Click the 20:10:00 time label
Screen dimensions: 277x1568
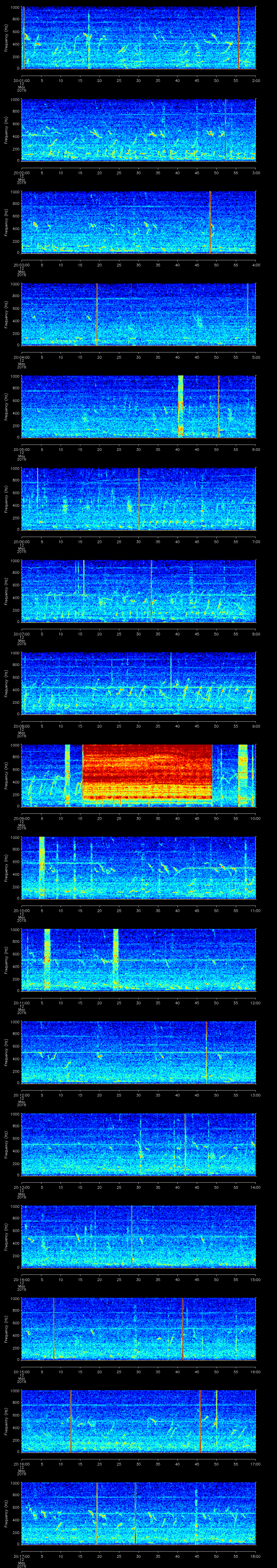(x=21, y=910)
